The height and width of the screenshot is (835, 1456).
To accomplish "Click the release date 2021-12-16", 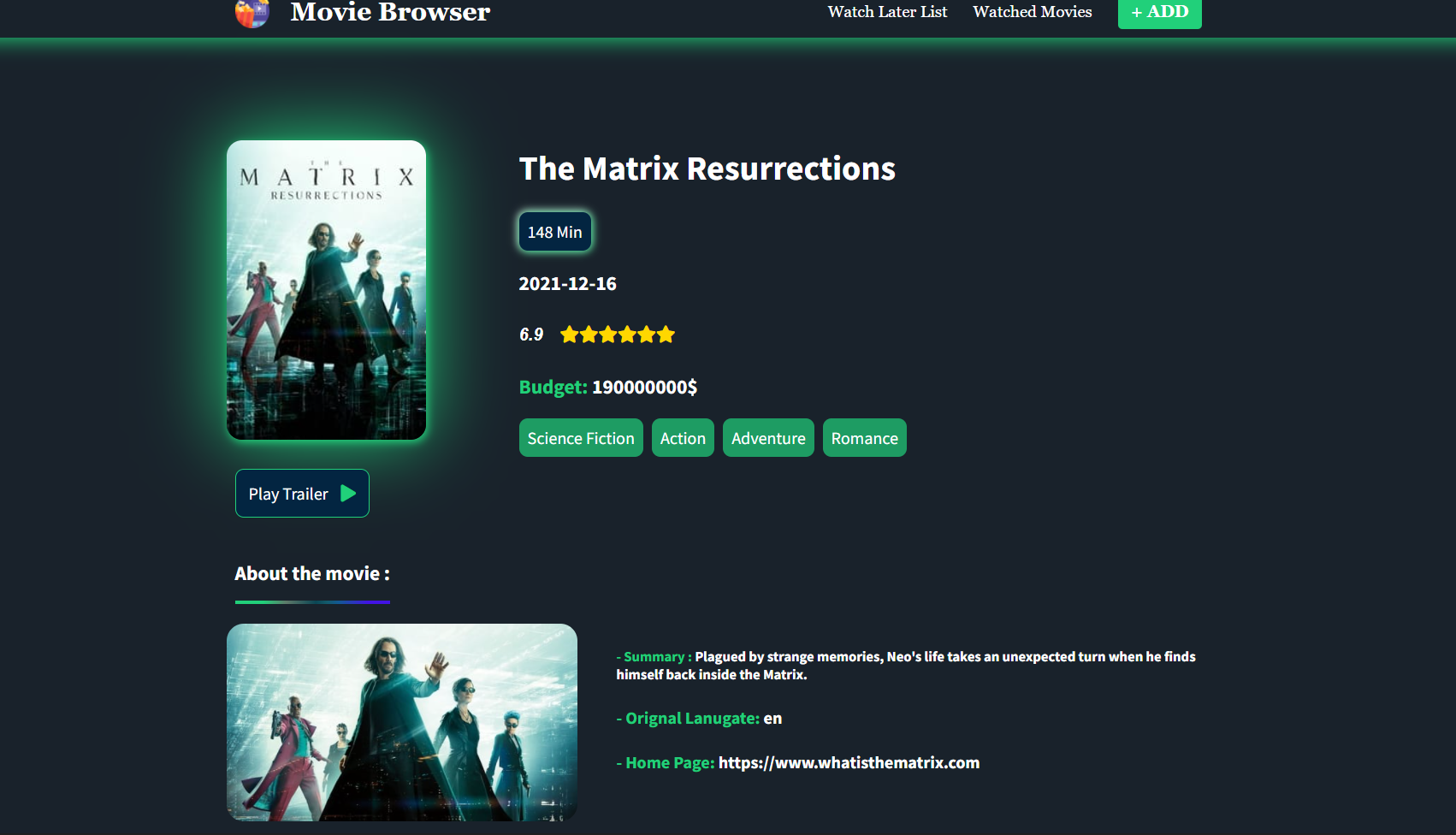I will (x=568, y=284).
